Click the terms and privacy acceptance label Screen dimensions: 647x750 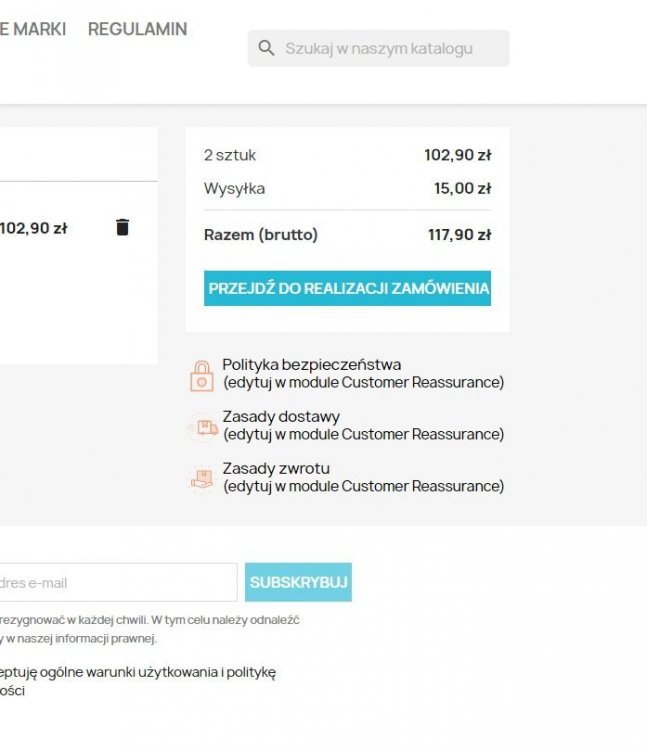pyautogui.click(x=138, y=681)
